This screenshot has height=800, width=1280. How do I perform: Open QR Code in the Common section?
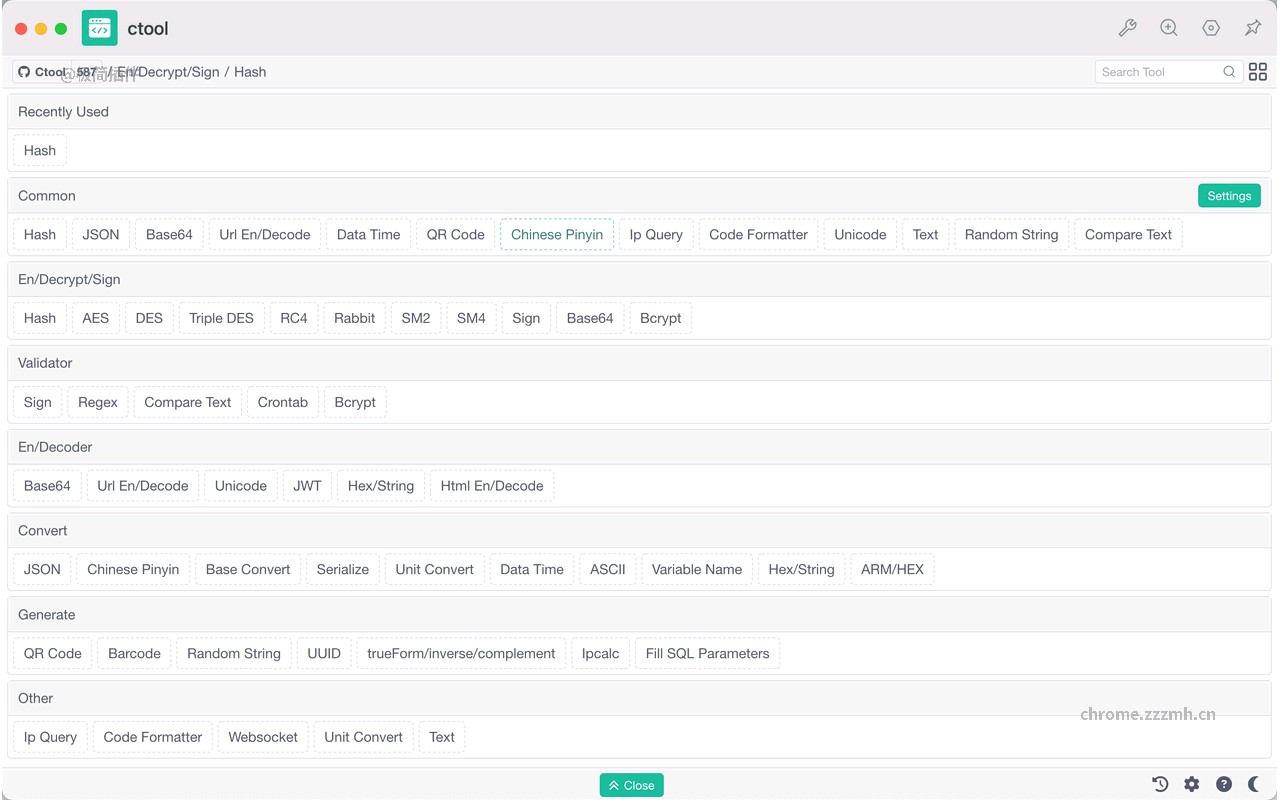[x=456, y=235]
